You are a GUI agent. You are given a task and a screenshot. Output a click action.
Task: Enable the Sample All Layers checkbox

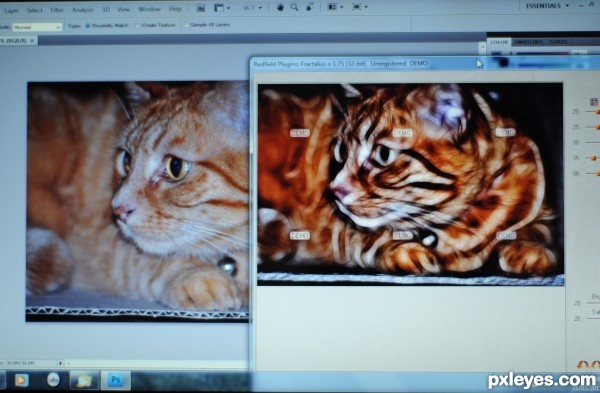coord(207,25)
